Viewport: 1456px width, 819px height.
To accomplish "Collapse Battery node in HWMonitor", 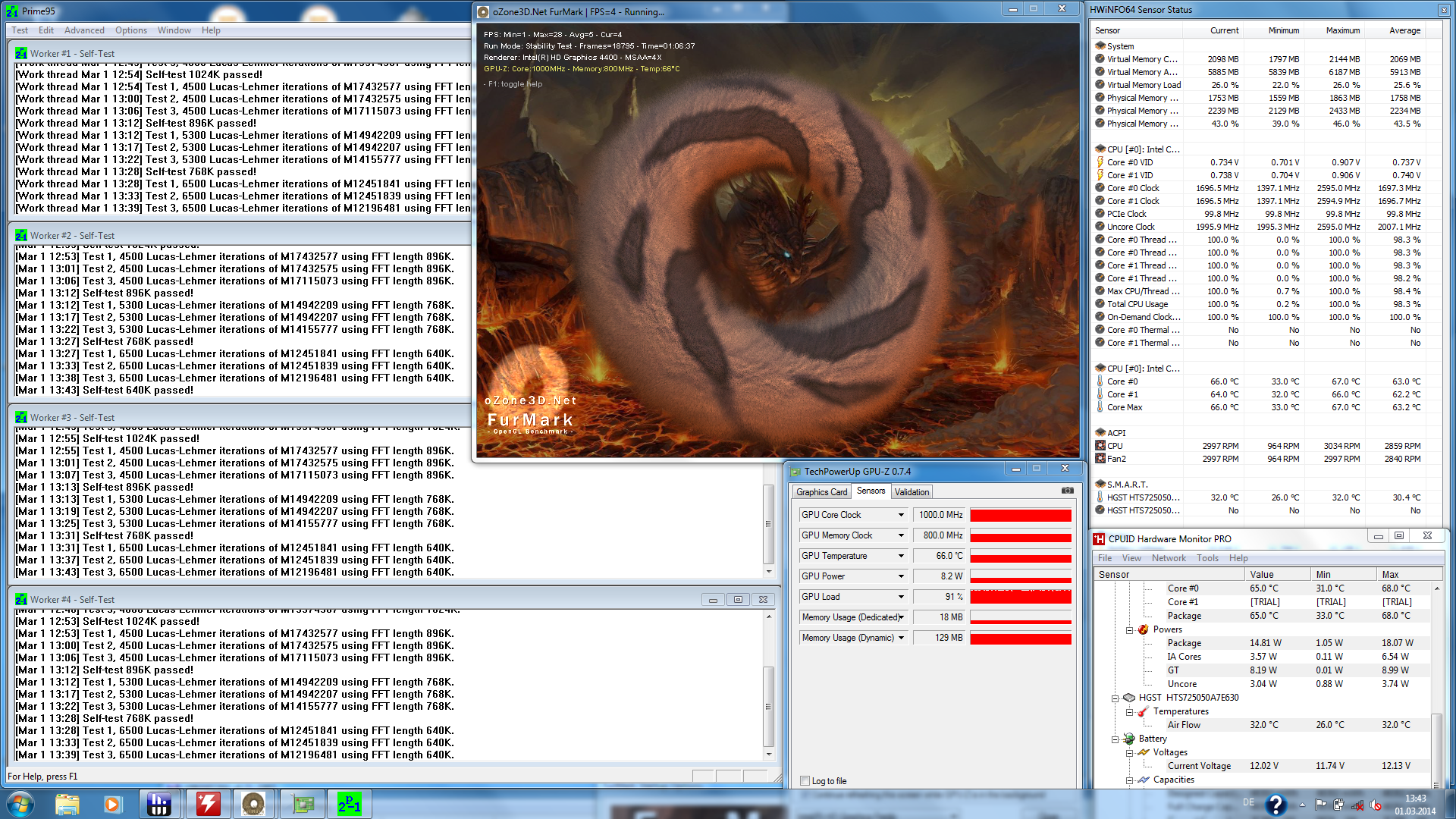I will [x=1116, y=739].
